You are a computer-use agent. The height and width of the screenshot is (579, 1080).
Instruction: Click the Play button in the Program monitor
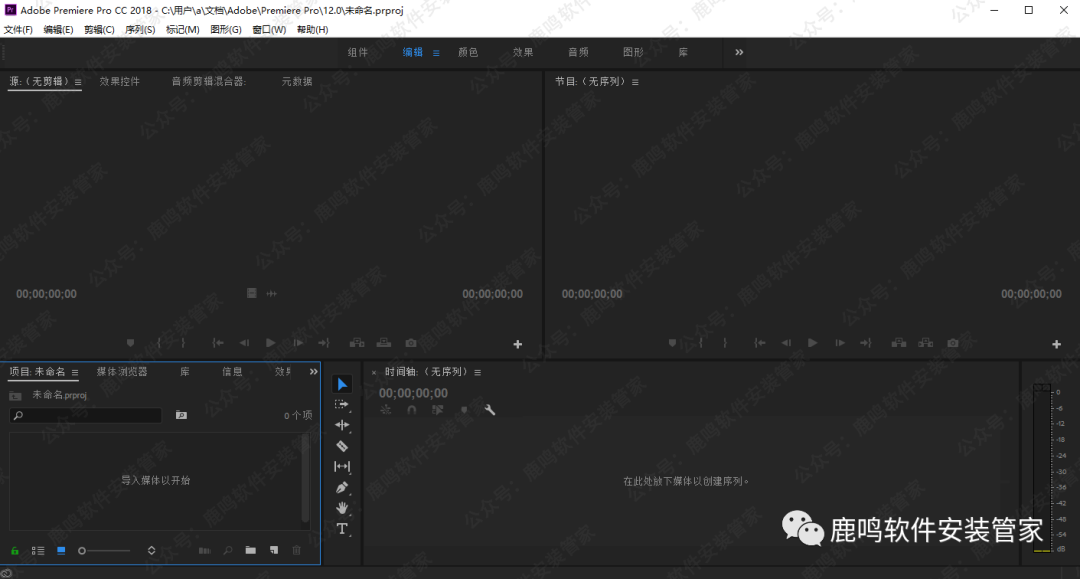tap(811, 342)
